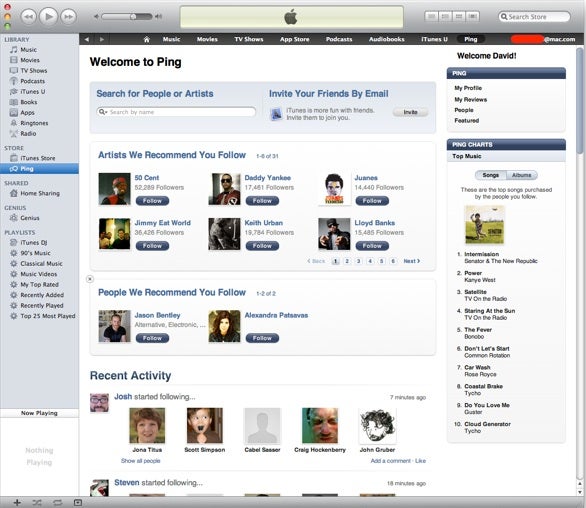Follow 50 Cent
The height and width of the screenshot is (508, 586).
pos(152,201)
